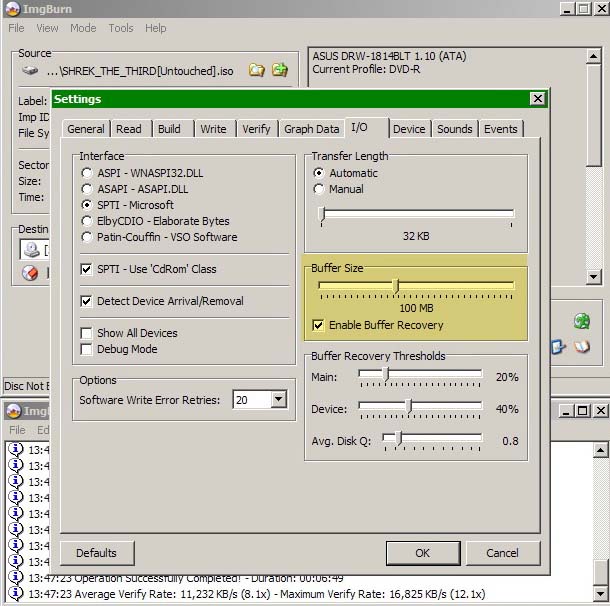Click OK to save settings

point(423,553)
